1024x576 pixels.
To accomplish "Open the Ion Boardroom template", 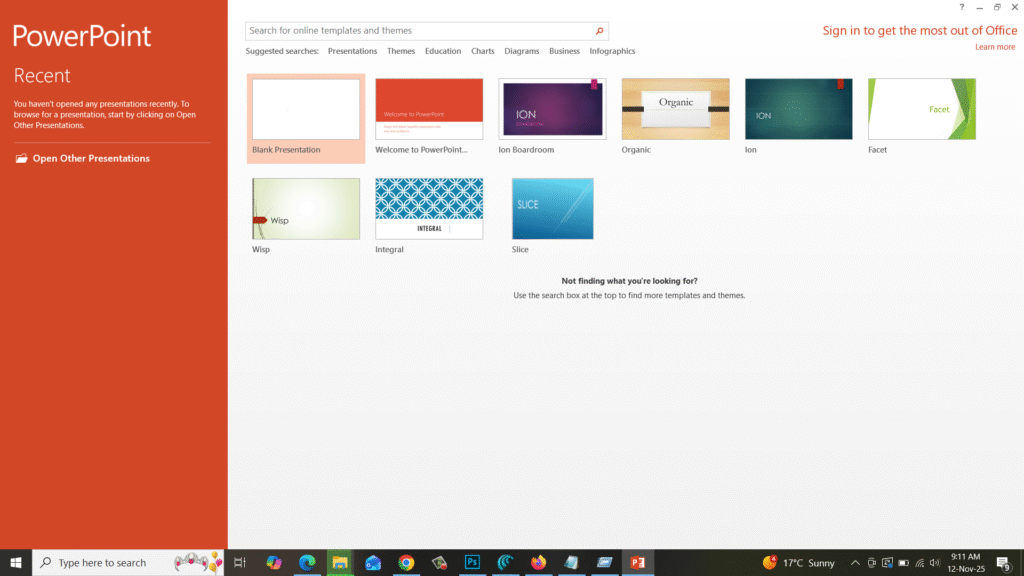I will [552, 108].
